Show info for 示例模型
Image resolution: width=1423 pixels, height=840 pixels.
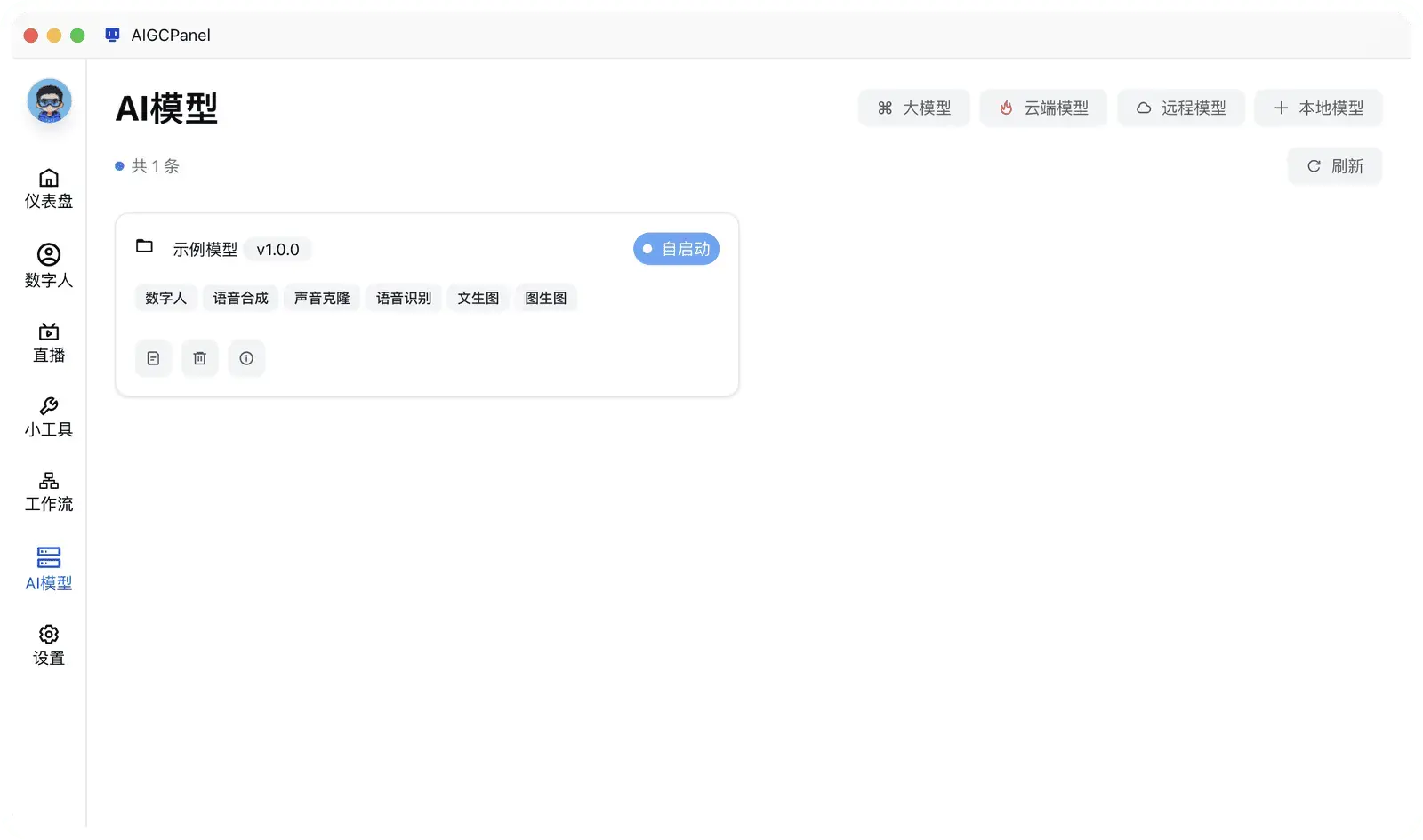click(x=246, y=358)
